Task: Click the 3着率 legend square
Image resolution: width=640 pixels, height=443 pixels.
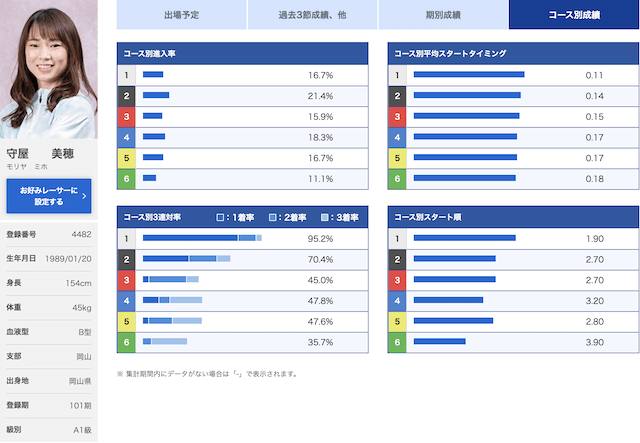Action: pyautogui.click(x=325, y=217)
